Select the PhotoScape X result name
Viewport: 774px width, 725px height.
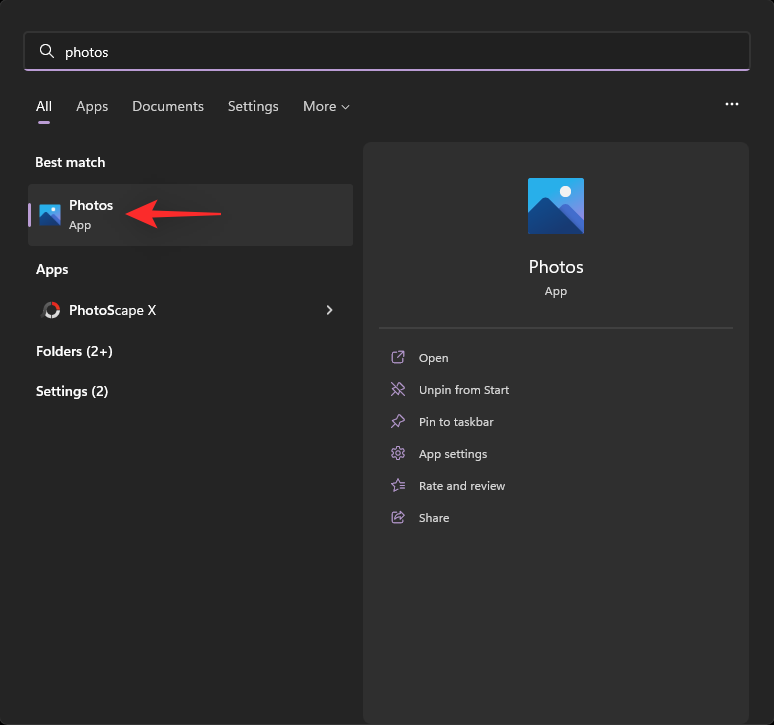click(113, 310)
